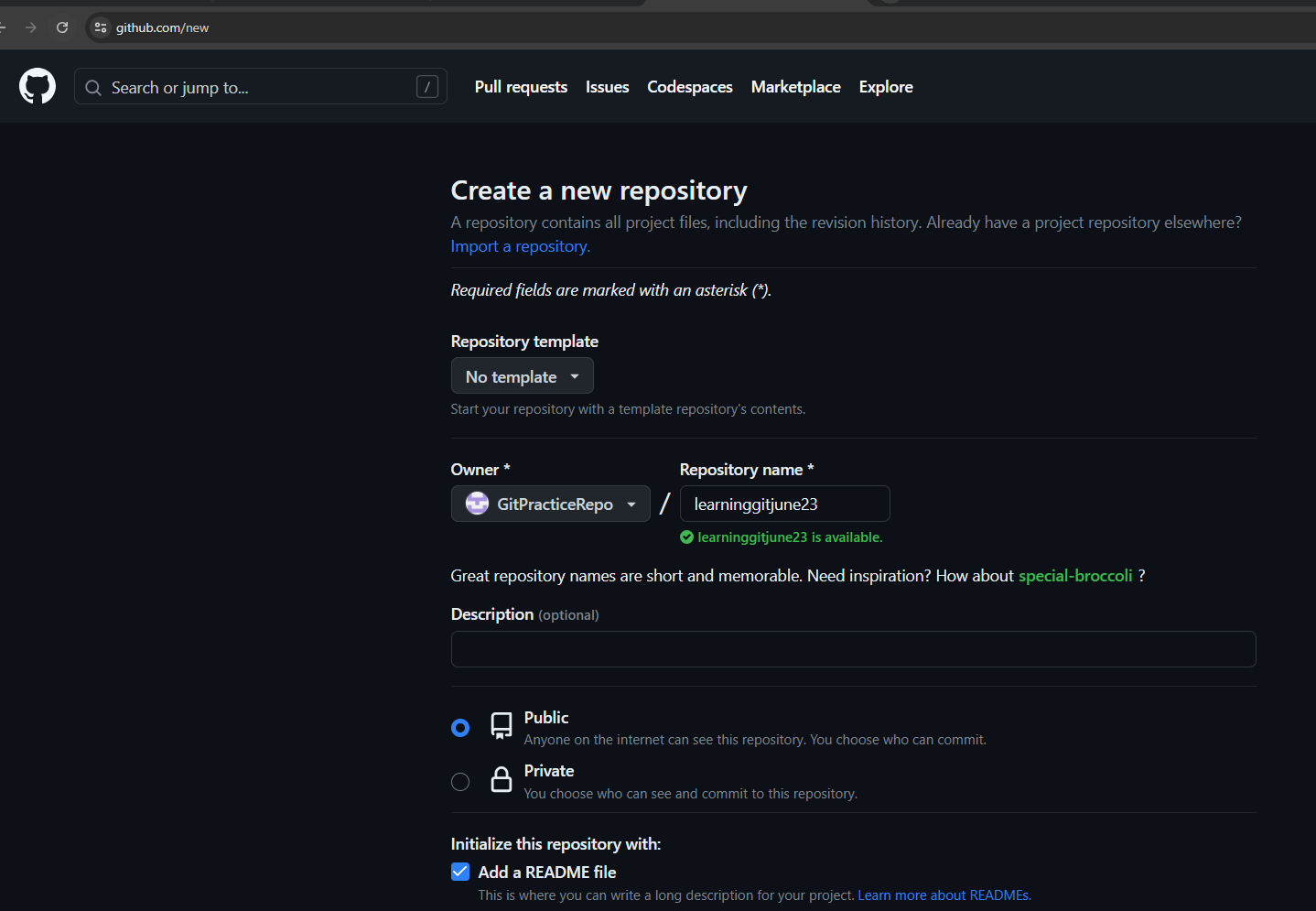The image size is (1316, 911).
Task: Open Learn more about READMEs link
Action: pyautogui.click(x=944, y=895)
